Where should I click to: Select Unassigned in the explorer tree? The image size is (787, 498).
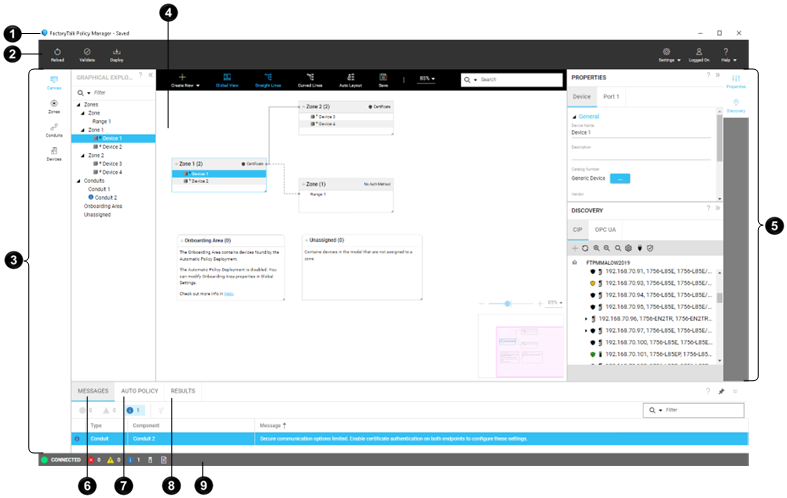[x=97, y=215]
